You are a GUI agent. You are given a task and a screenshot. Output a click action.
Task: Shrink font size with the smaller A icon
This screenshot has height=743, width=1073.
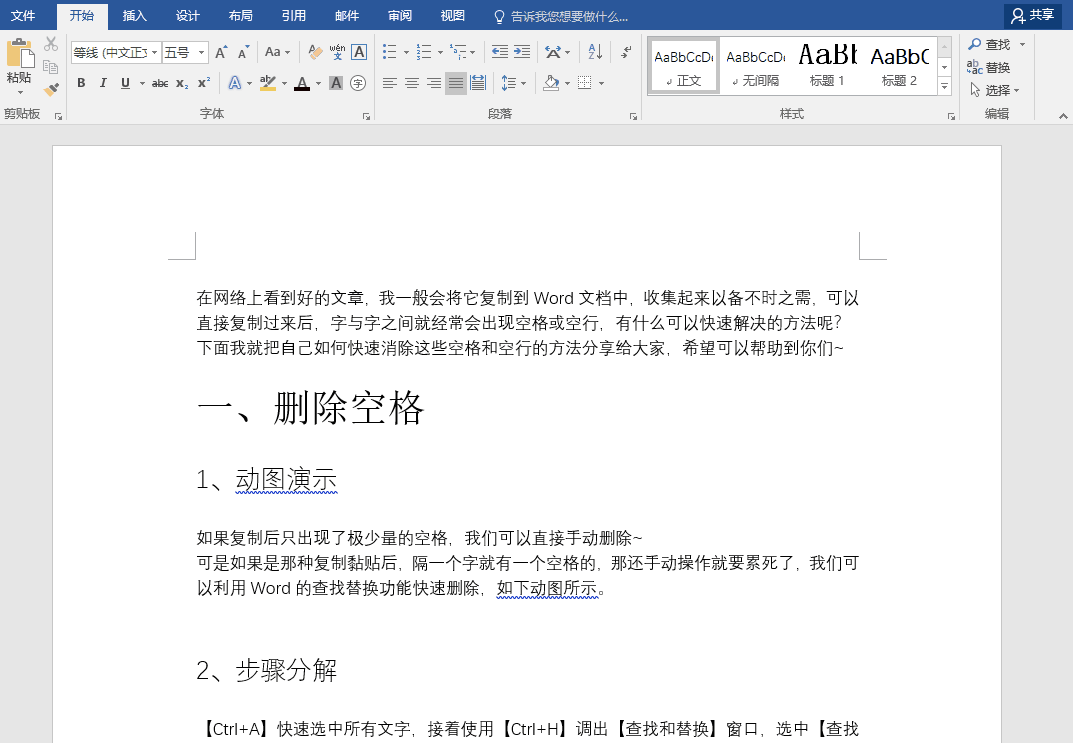(244, 53)
